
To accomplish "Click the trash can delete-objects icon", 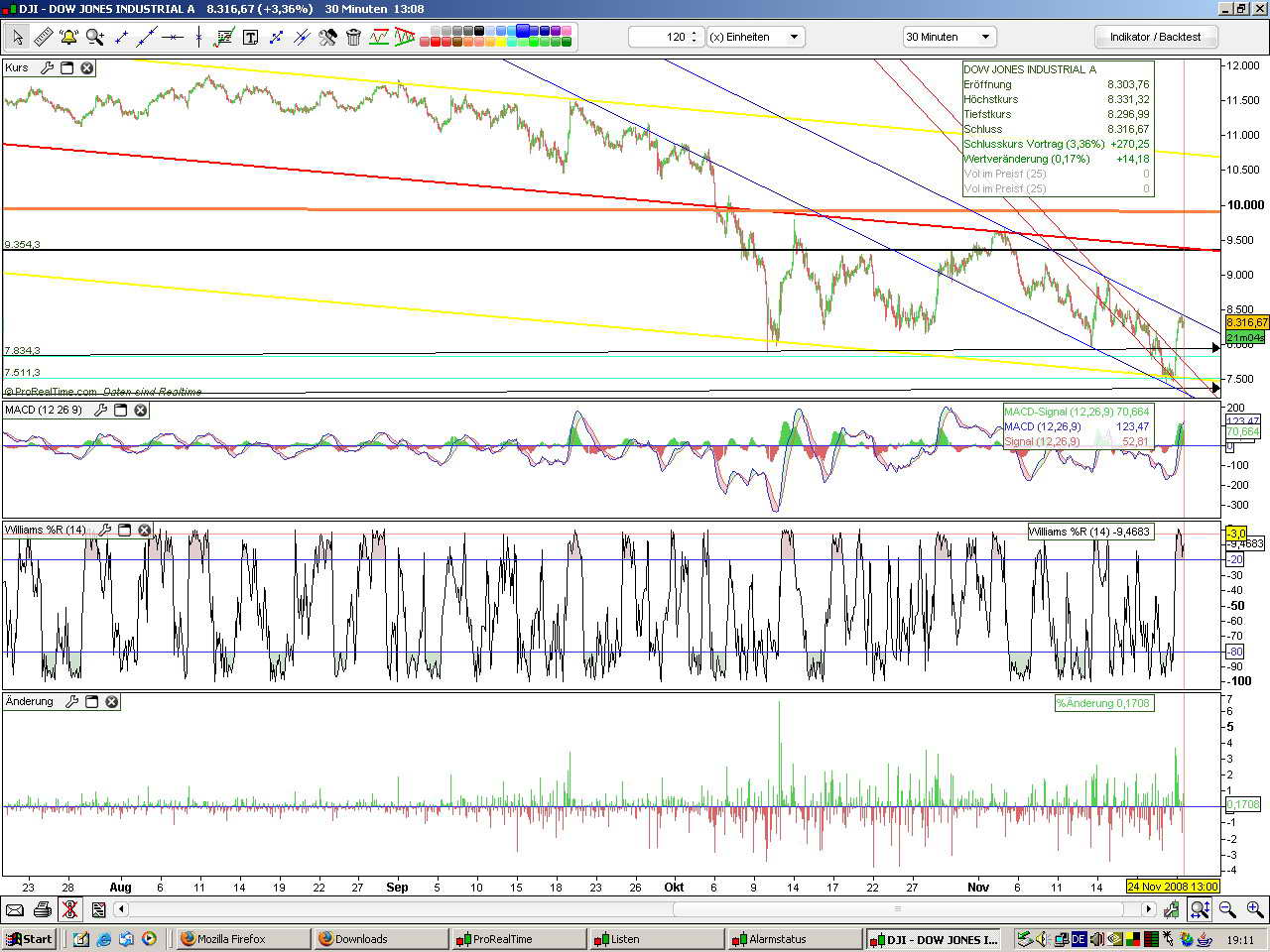I will click(353, 37).
